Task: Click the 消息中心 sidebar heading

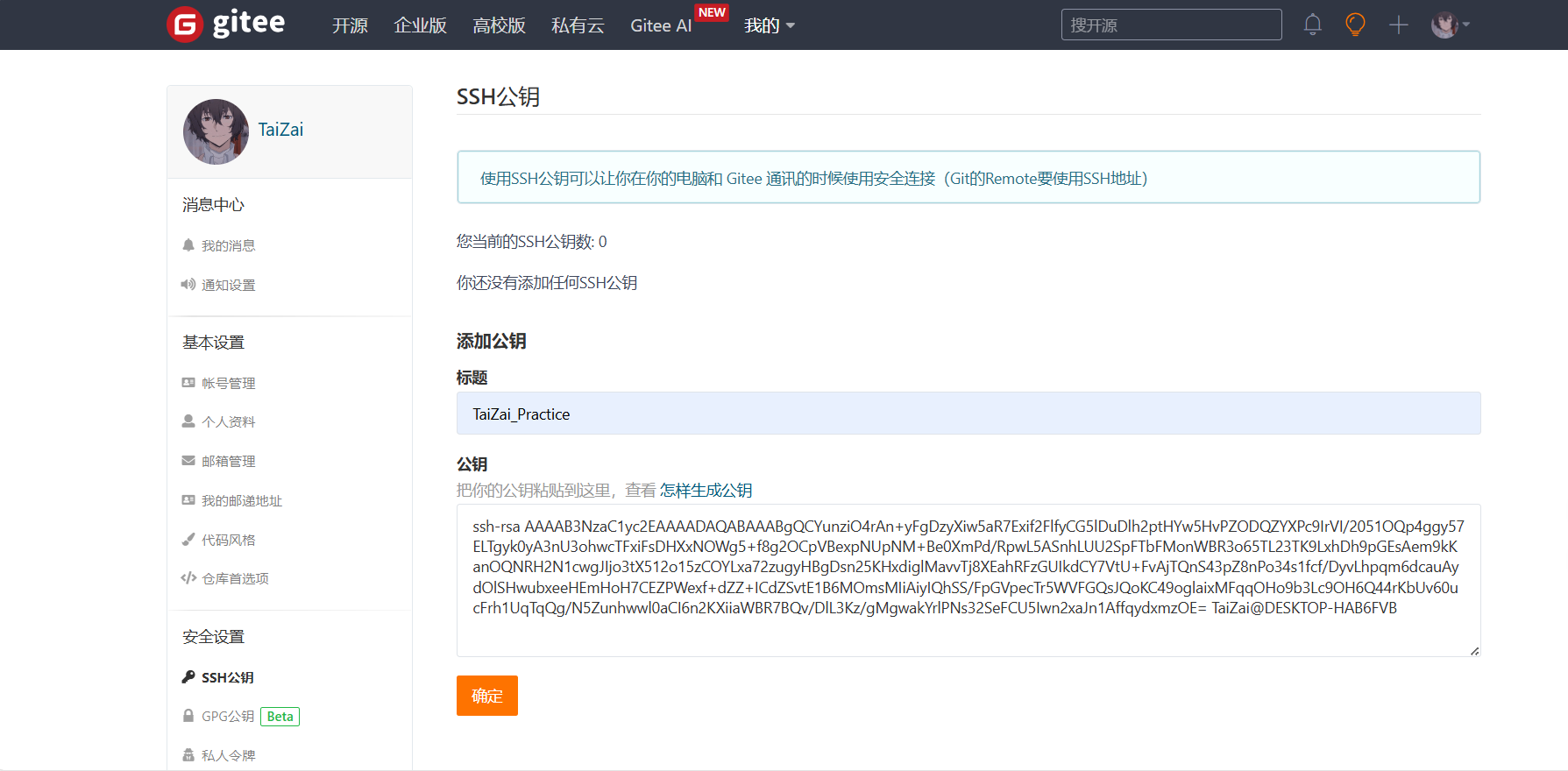Action: pyautogui.click(x=213, y=205)
